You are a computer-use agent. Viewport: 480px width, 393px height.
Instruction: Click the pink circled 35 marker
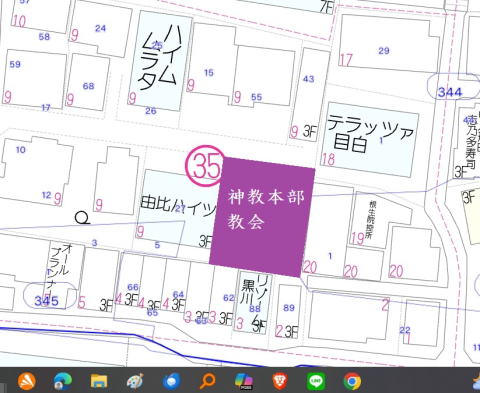click(x=204, y=166)
